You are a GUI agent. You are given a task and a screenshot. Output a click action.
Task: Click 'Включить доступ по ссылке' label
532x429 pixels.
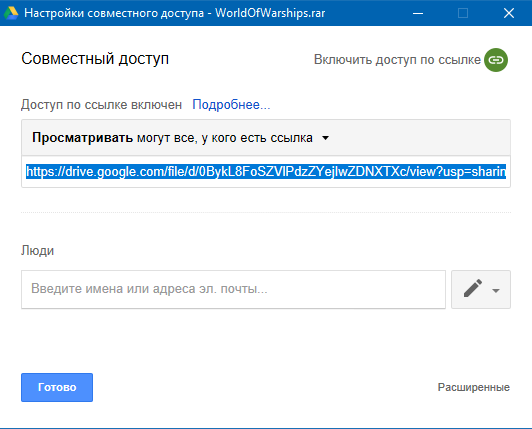click(x=397, y=60)
